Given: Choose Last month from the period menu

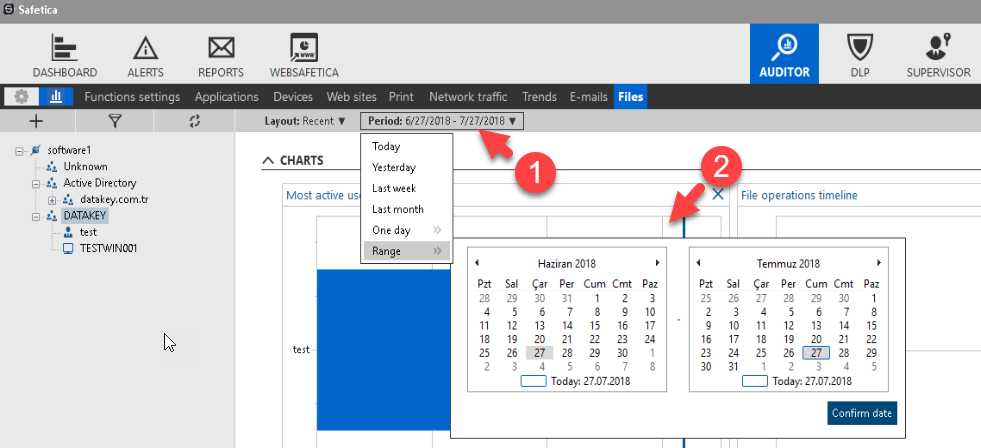Looking at the screenshot, I should click(406, 210).
